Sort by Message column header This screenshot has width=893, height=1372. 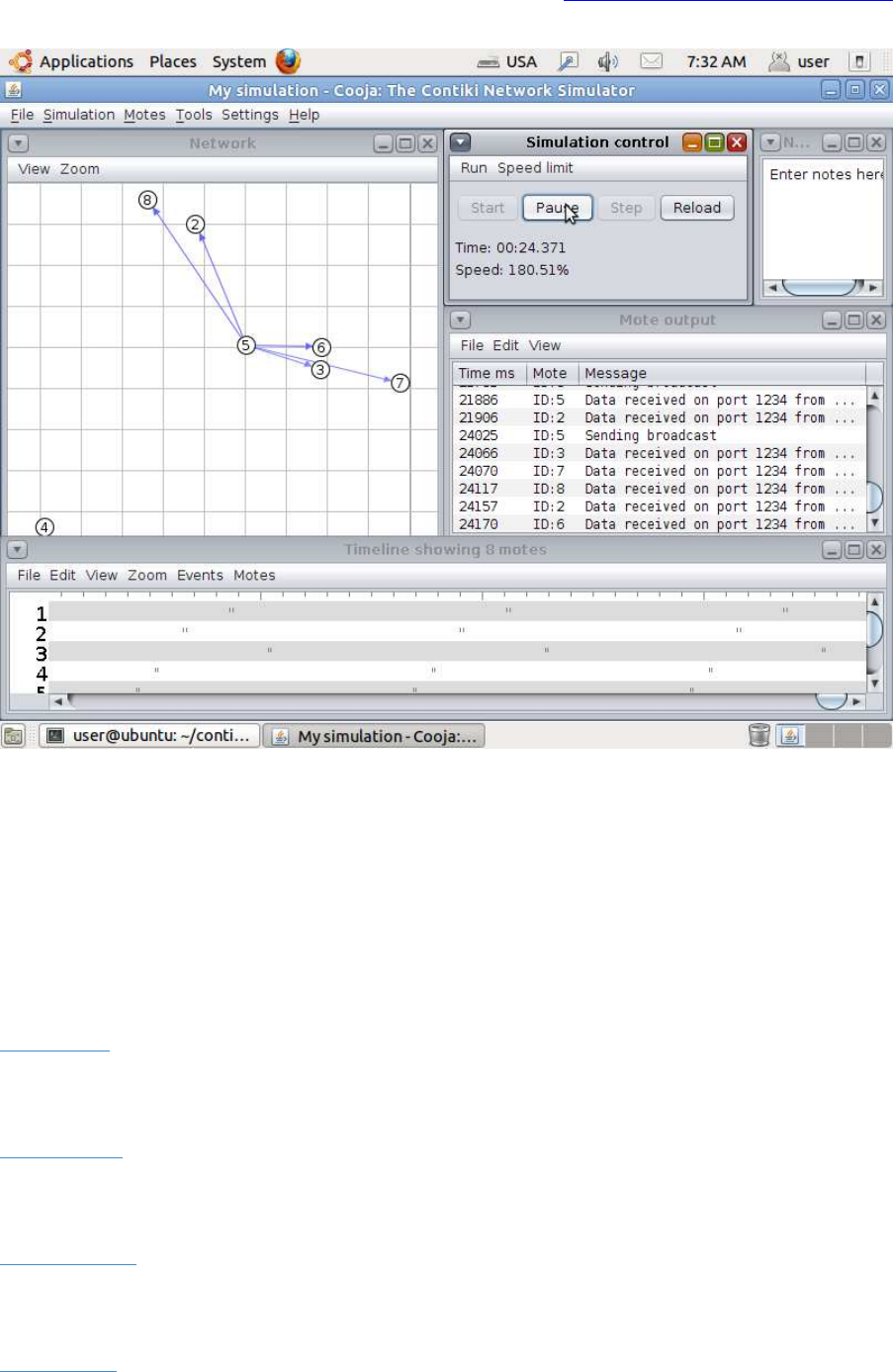coord(722,373)
